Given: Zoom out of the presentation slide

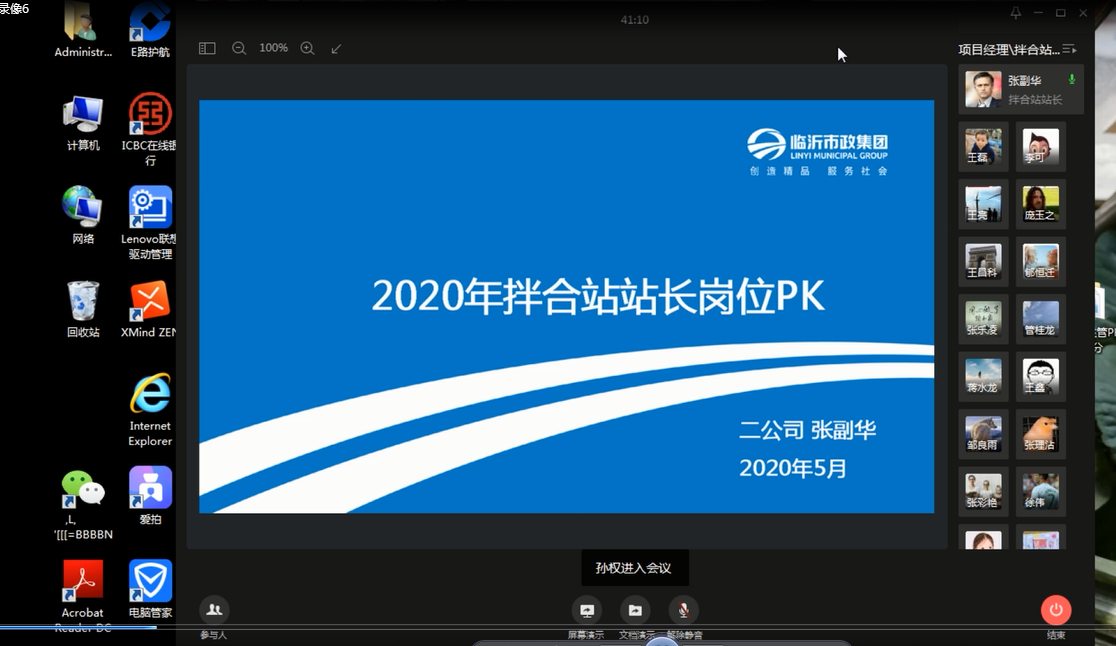Looking at the screenshot, I should pos(239,47).
